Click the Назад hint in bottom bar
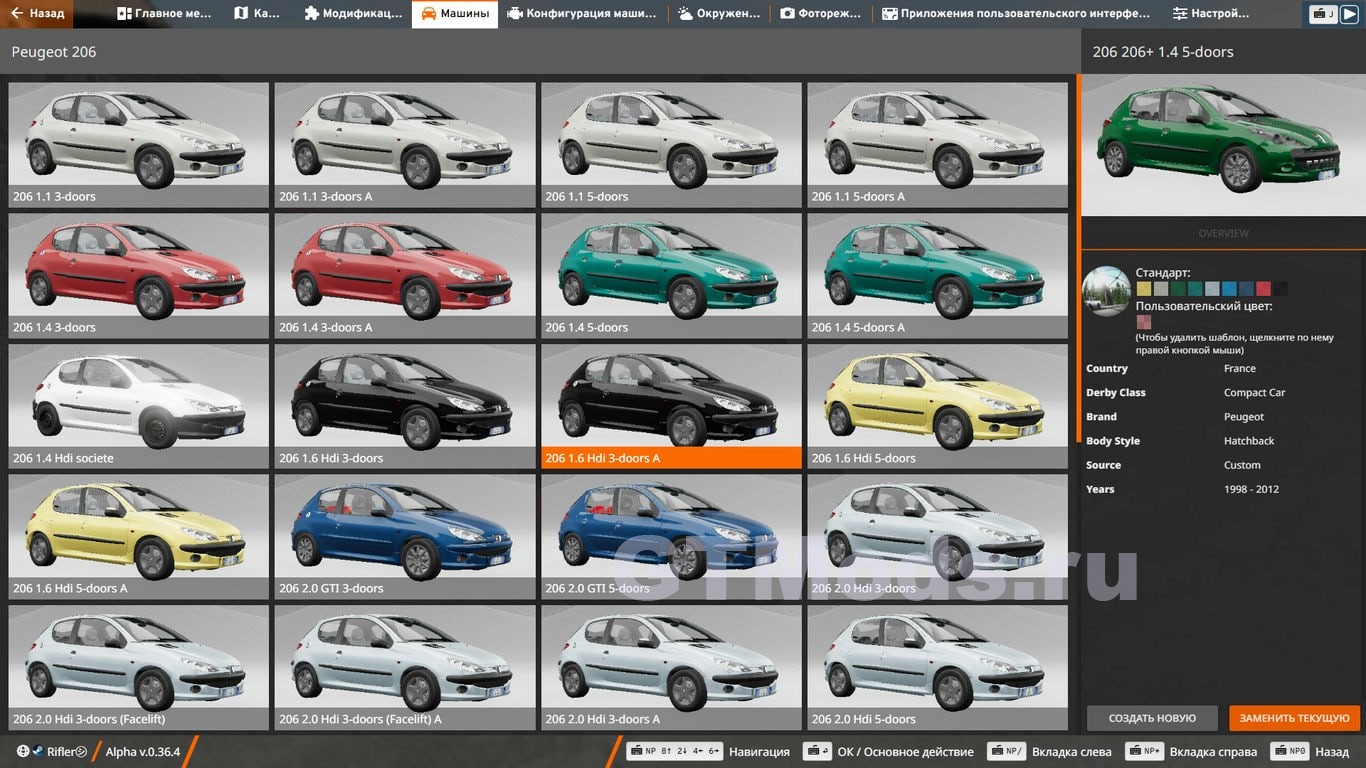Image resolution: width=1366 pixels, height=768 pixels. point(1309,752)
